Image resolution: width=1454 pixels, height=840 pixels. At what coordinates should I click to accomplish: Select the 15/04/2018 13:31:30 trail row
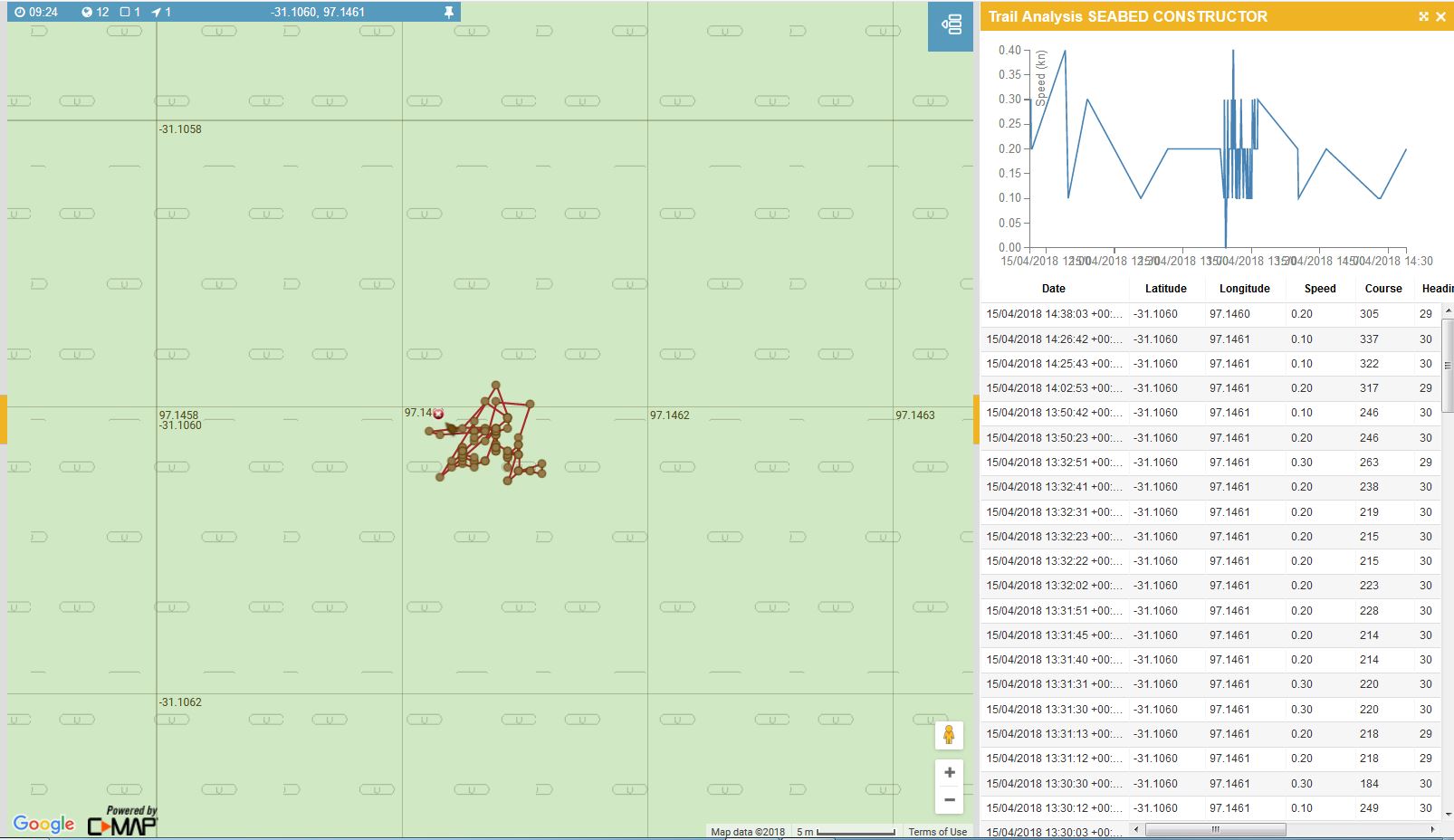click(1209, 710)
